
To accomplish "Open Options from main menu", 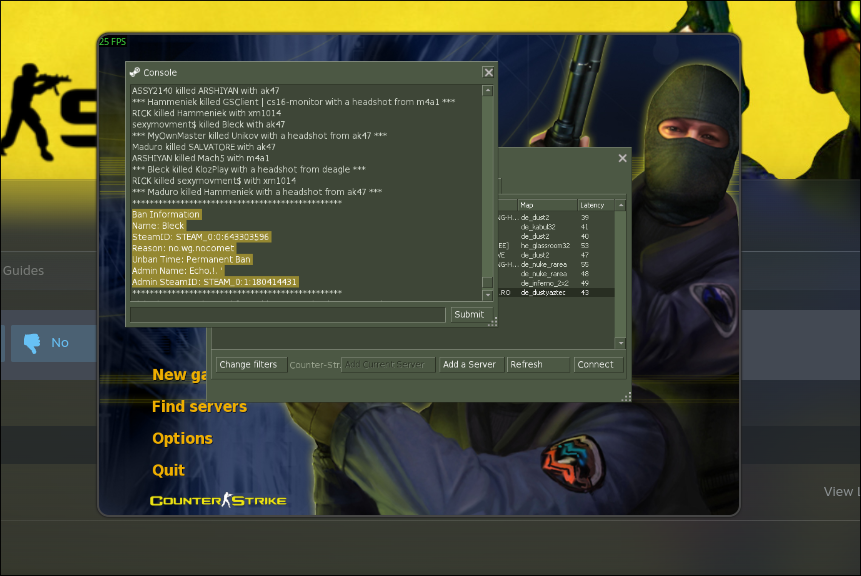I will pyautogui.click(x=182, y=438).
